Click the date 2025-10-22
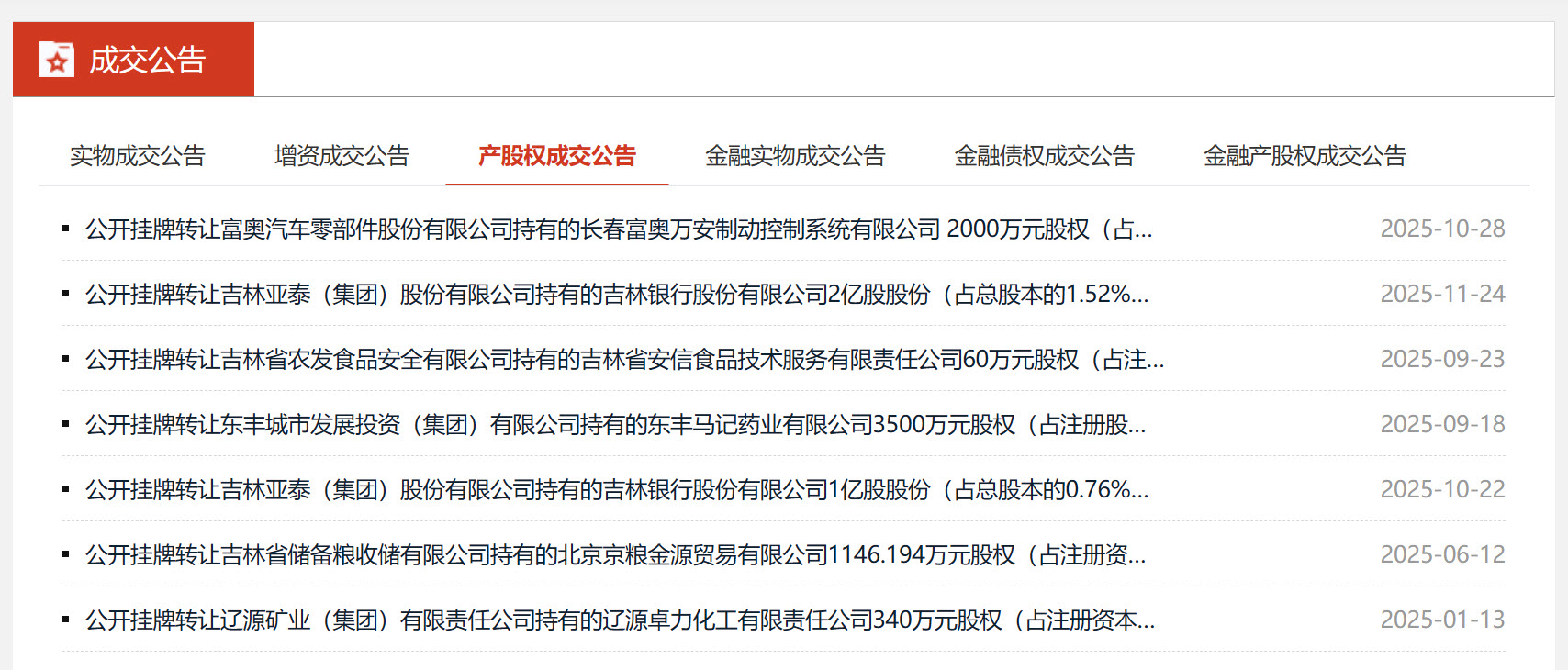1568x670 pixels. pyautogui.click(x=1442, y=489)
